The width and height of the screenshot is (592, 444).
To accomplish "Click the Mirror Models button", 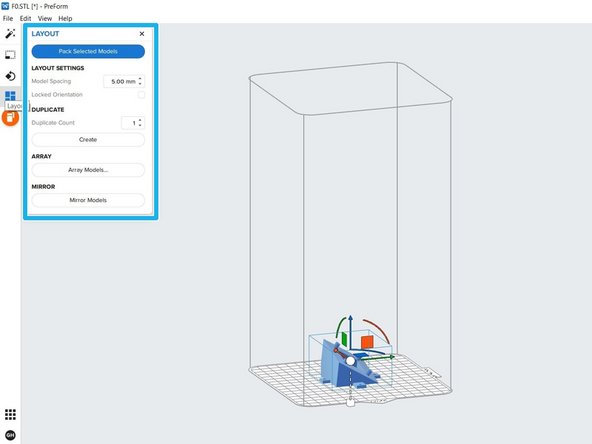I will pos(88,200).
